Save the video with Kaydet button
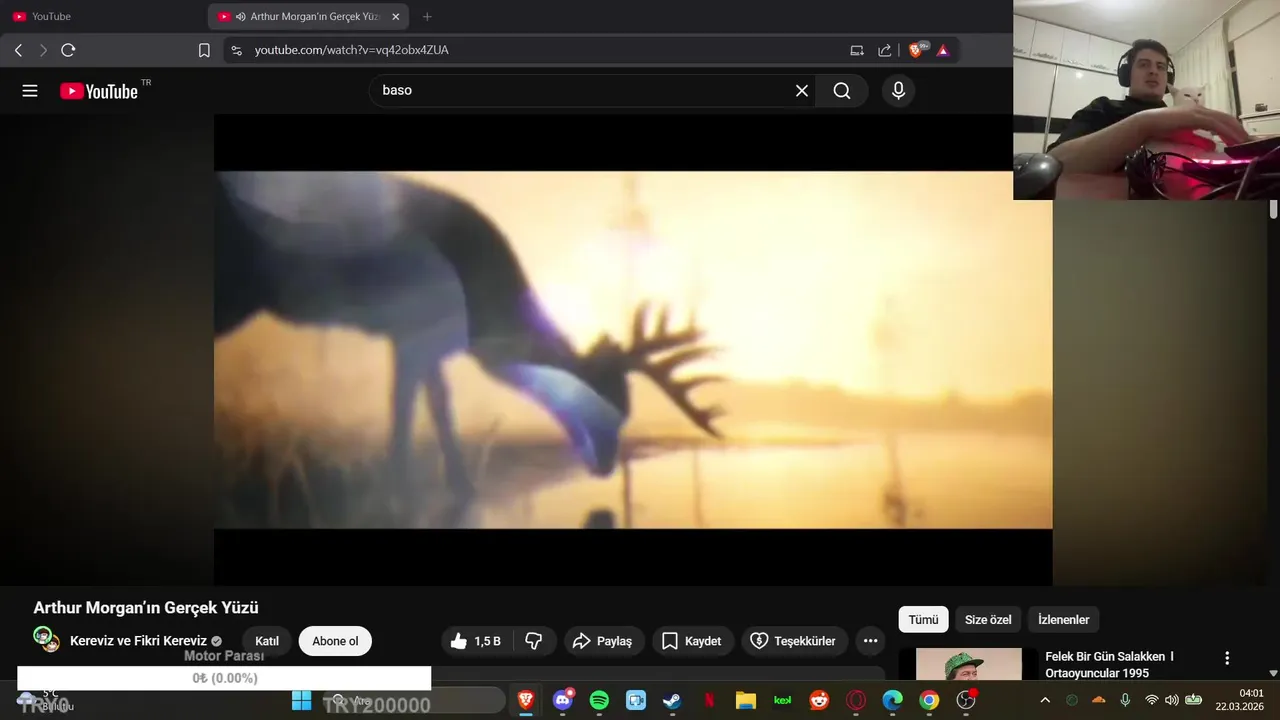1280x720 pixels. click(x=693, y=641)
